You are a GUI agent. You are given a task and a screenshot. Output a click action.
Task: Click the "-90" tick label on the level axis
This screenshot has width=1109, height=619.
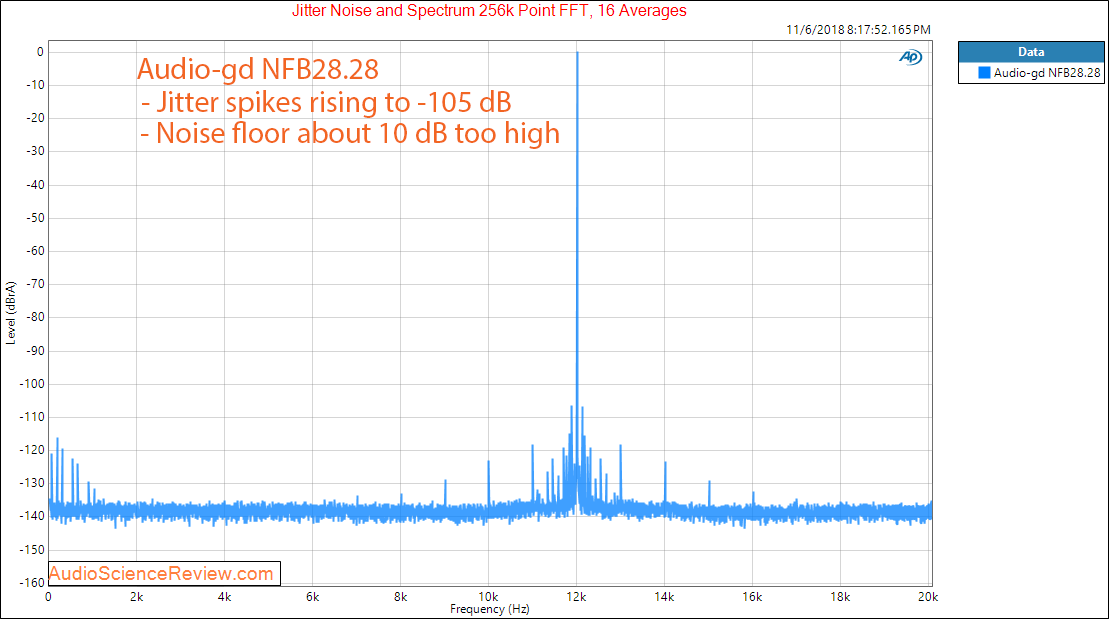(x=35, y=351)
